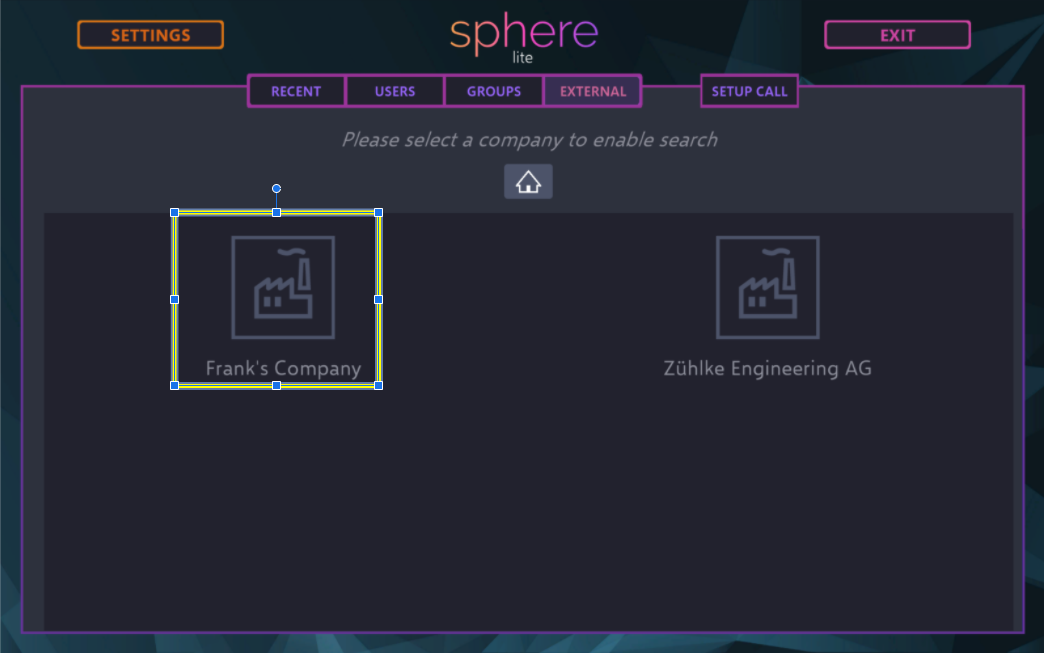Click the home icon button
The height and width of the screenshot is (653, 1044).
528,182
